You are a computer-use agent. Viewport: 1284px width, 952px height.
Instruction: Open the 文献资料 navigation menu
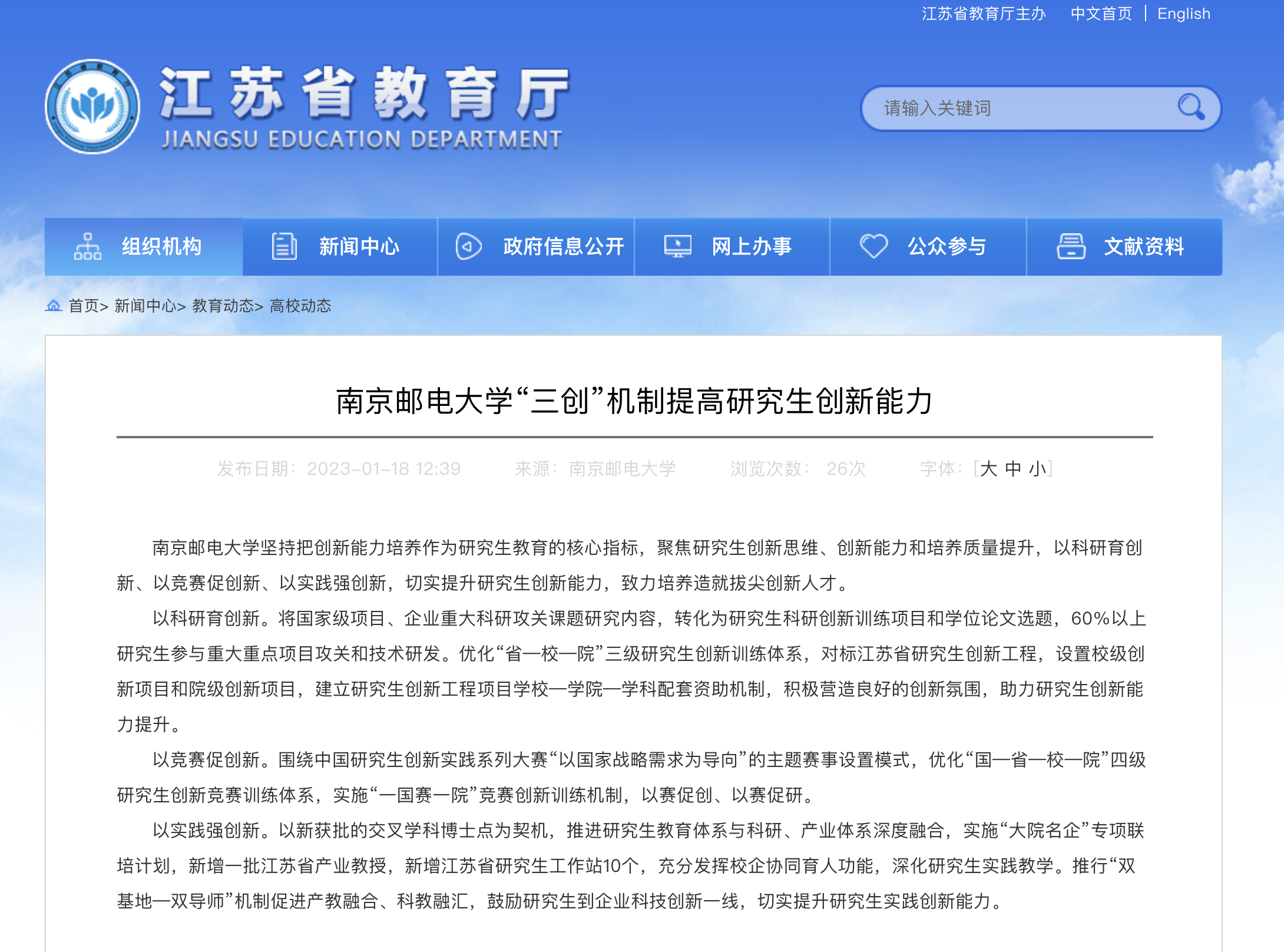[x=1143, y=246]
